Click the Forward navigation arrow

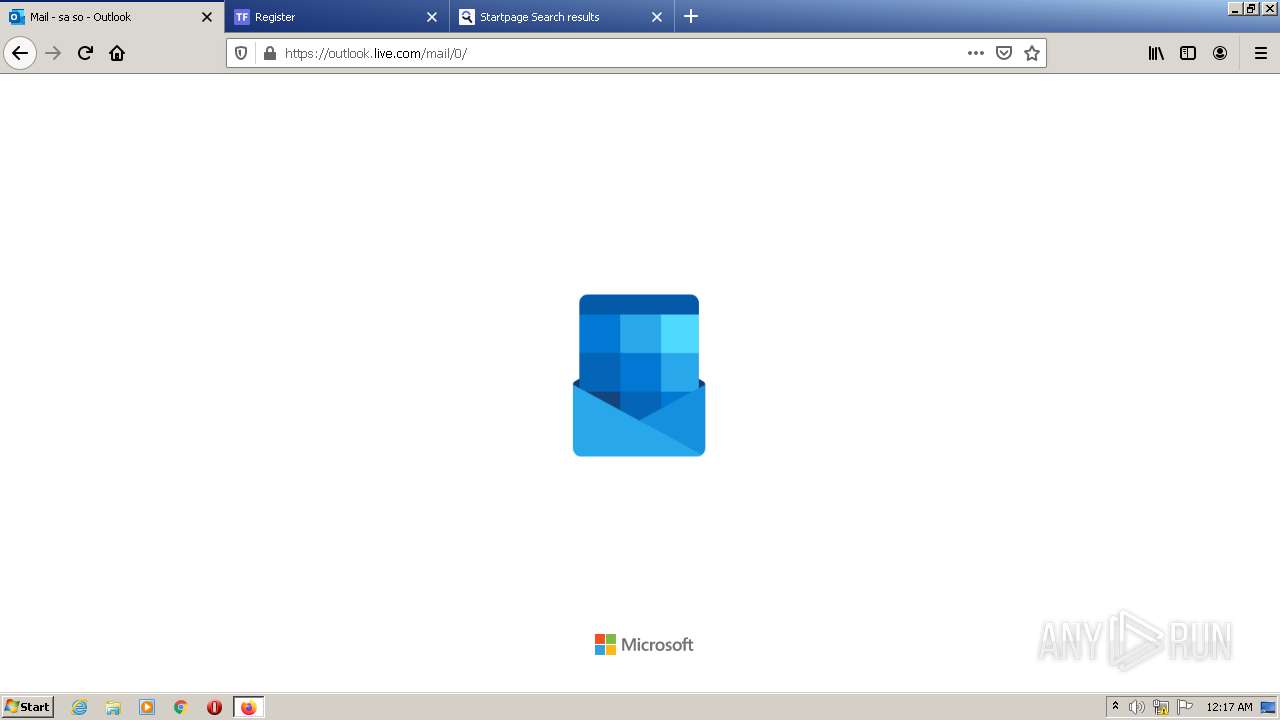(x=53, y=53)
